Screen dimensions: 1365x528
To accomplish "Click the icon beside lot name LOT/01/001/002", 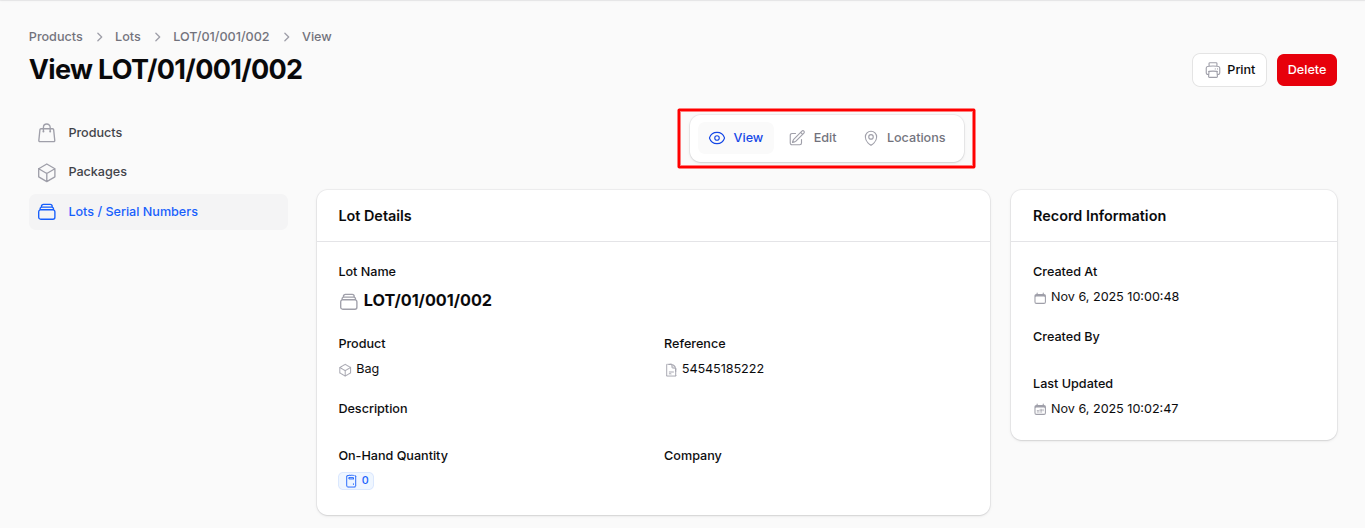I will pyautogui.click(x=349, y=301).
